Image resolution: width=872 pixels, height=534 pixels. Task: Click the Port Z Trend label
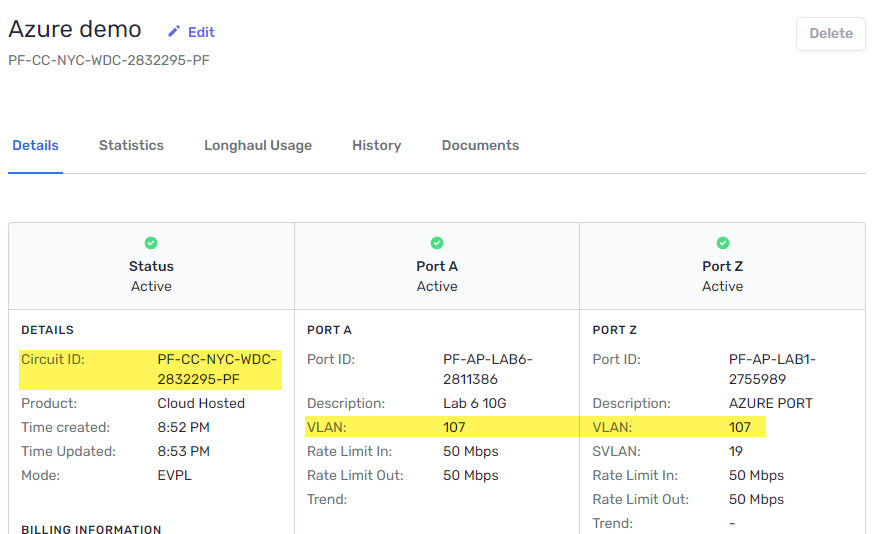click(x=612, y=523)
